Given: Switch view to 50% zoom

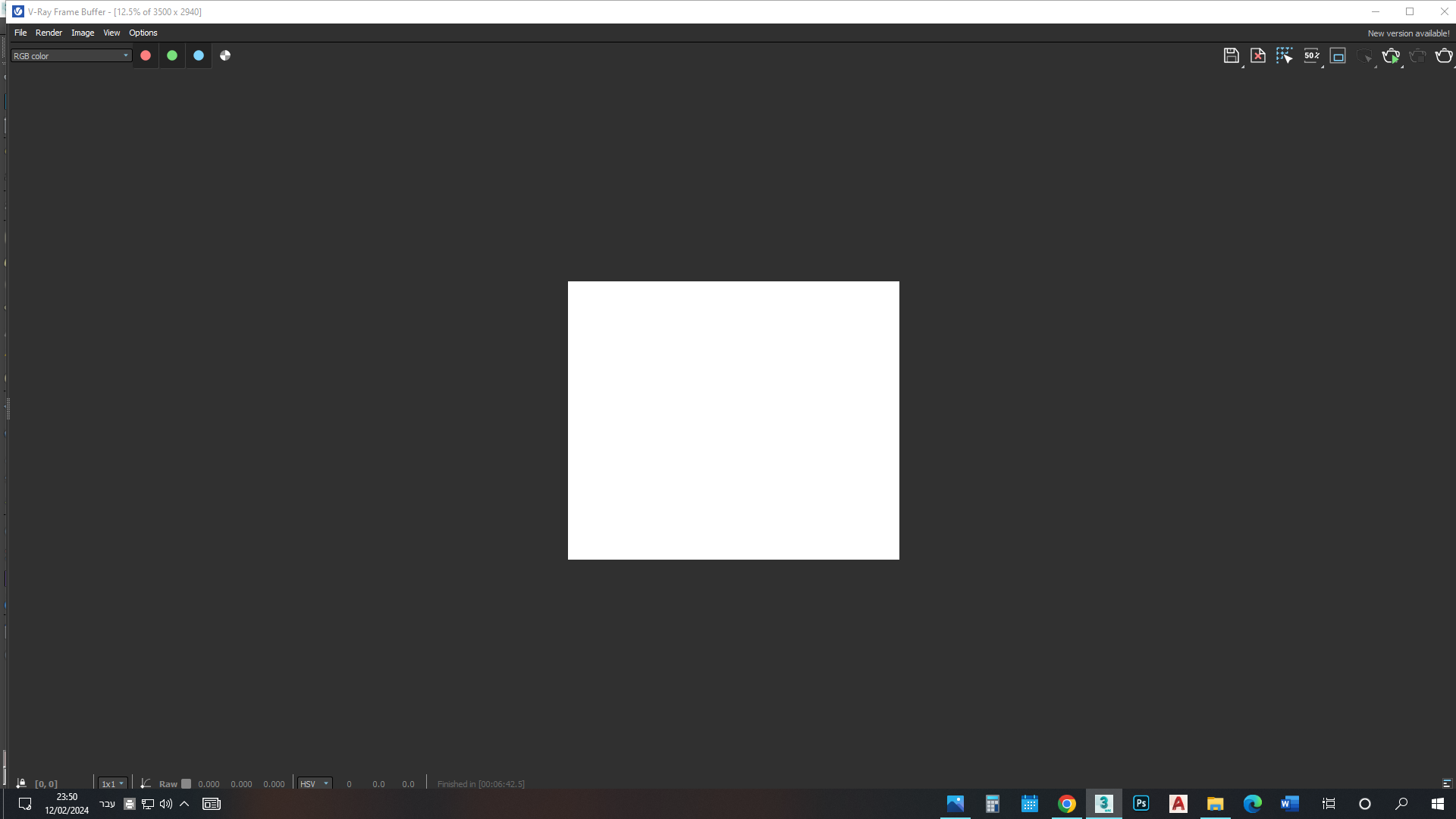Looking at the screenshot, I should point(1311,55).
